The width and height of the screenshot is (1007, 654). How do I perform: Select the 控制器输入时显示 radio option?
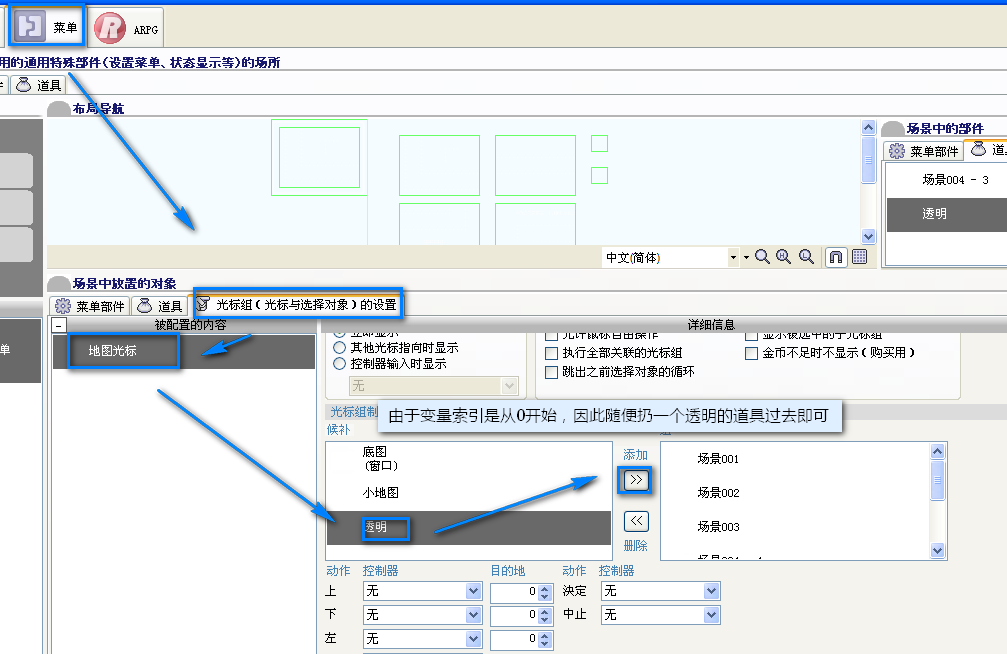point(340,364)
